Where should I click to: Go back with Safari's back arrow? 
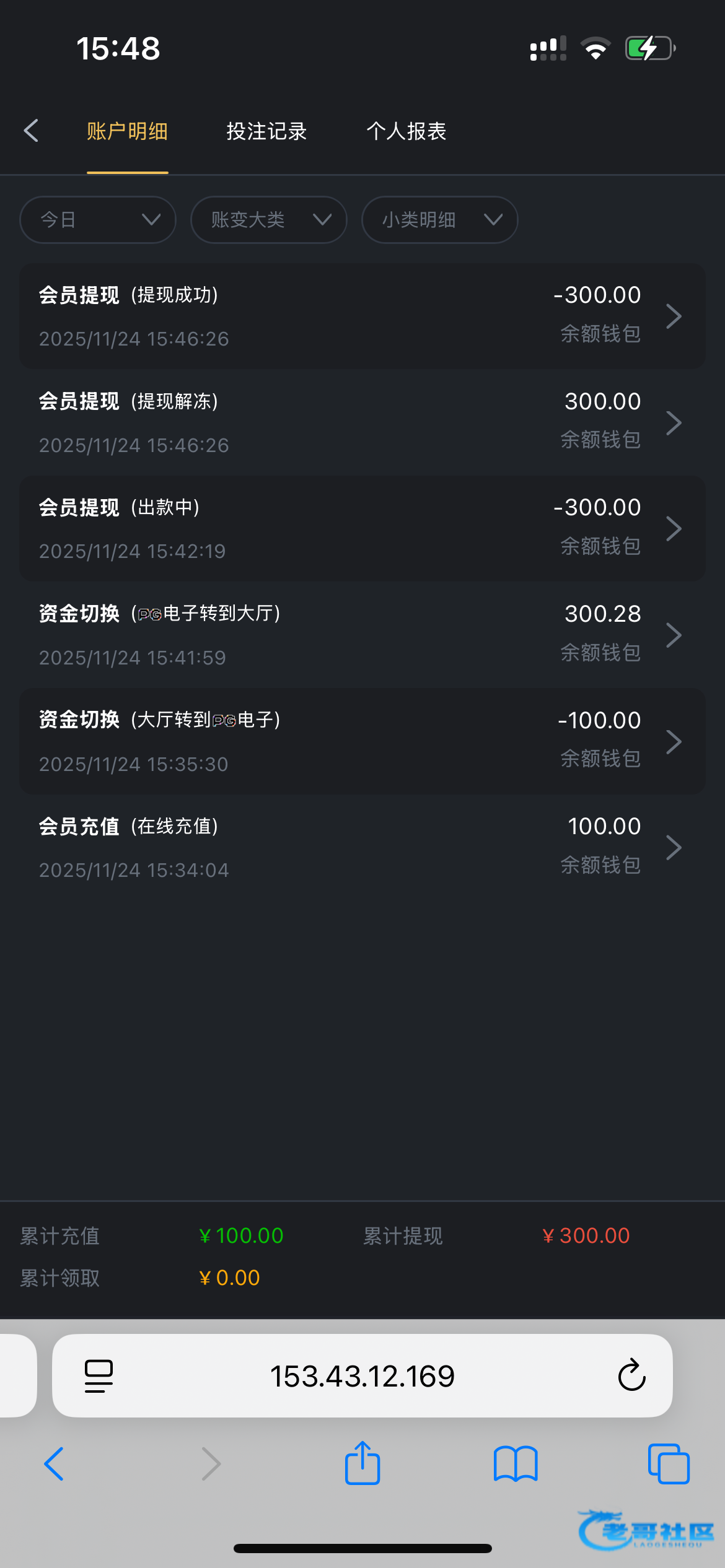(x=54, y=1463)
